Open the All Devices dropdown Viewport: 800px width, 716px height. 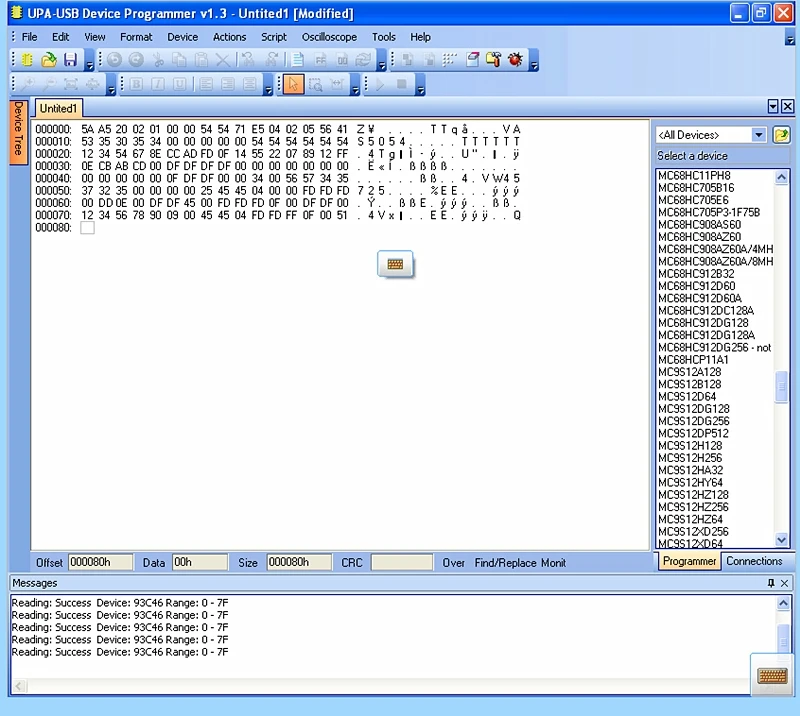[759, 135]
